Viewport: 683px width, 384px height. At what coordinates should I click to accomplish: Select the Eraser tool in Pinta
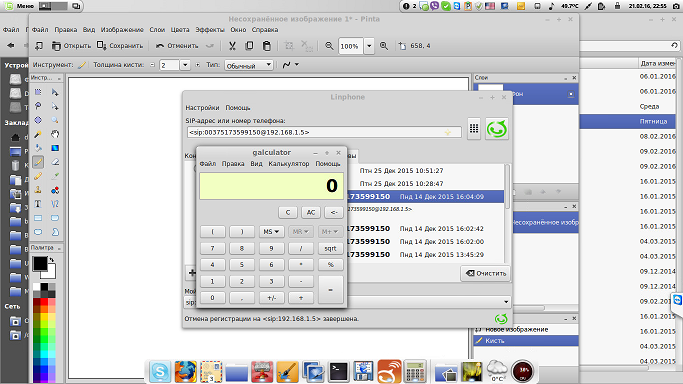click(55, 162)
